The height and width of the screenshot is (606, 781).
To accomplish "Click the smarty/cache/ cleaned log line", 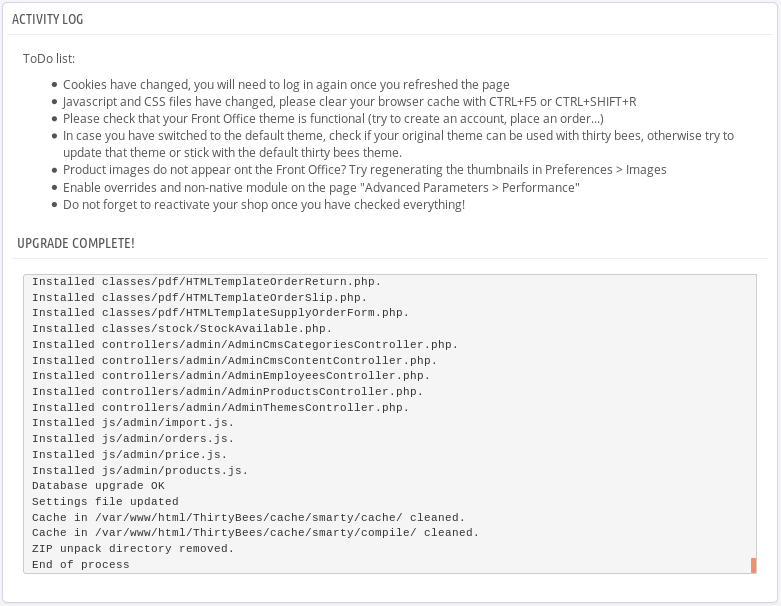I will [x=248, y=518].
